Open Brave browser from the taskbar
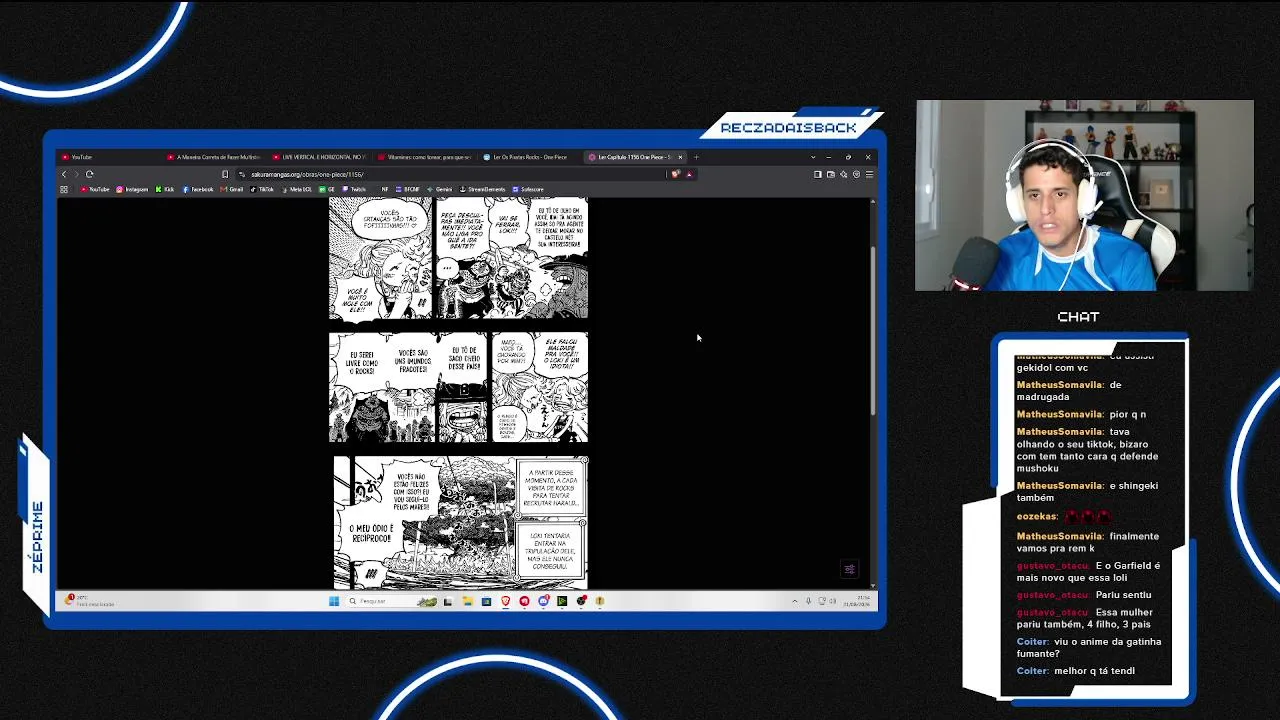The width and height of the screenshot is (1280, 720). 505,601
